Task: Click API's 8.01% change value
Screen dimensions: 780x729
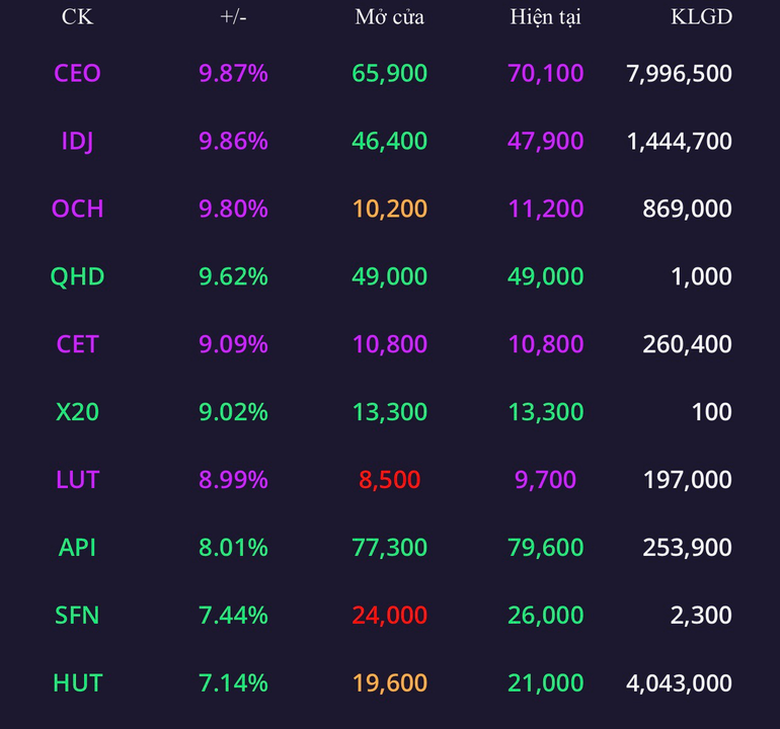Action: point(233,547)
